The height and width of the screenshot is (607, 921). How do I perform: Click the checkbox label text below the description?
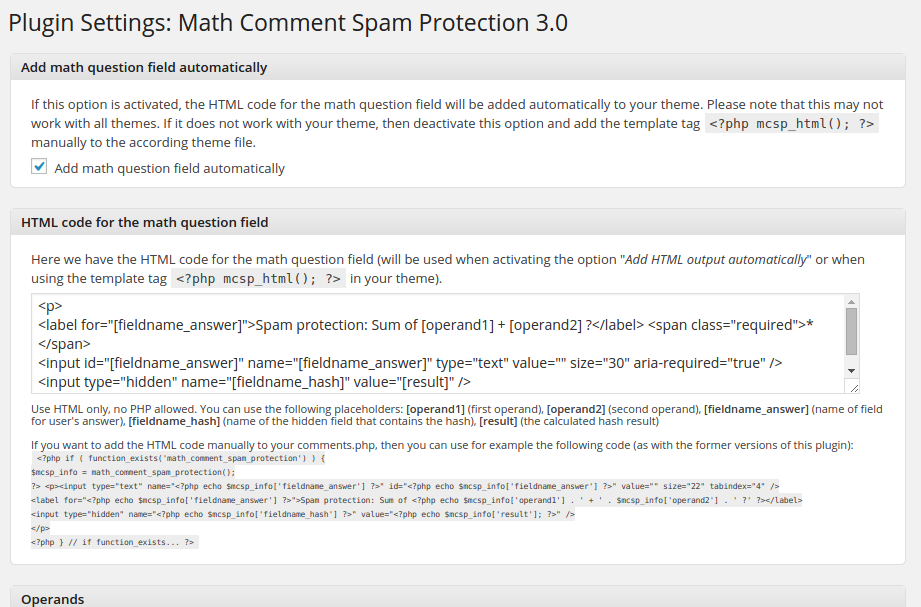169,168
